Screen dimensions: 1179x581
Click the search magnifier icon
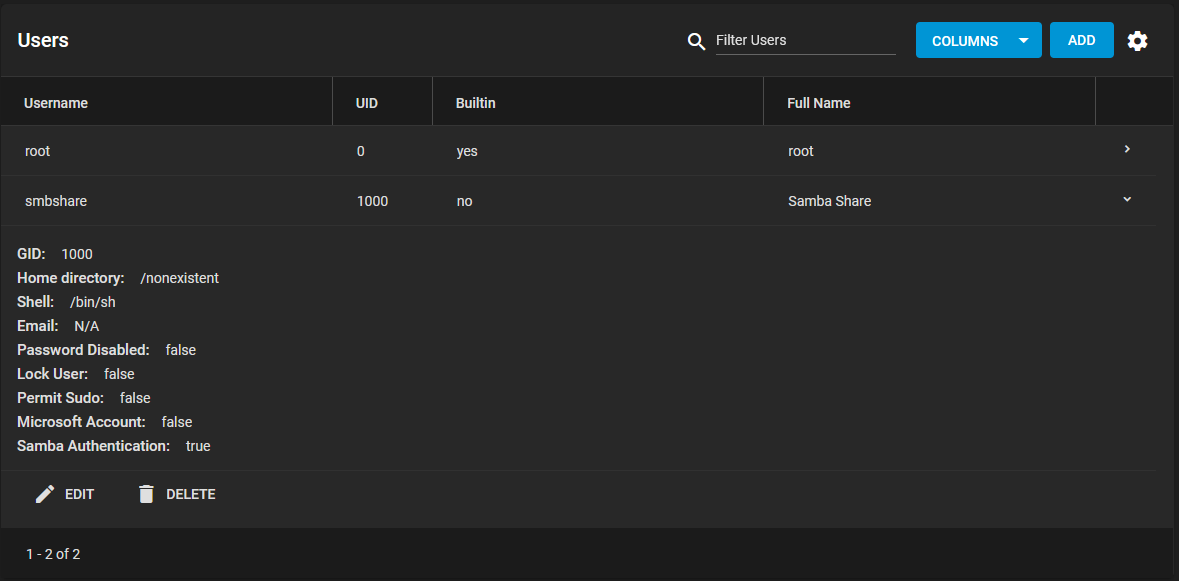coord(696,41)
